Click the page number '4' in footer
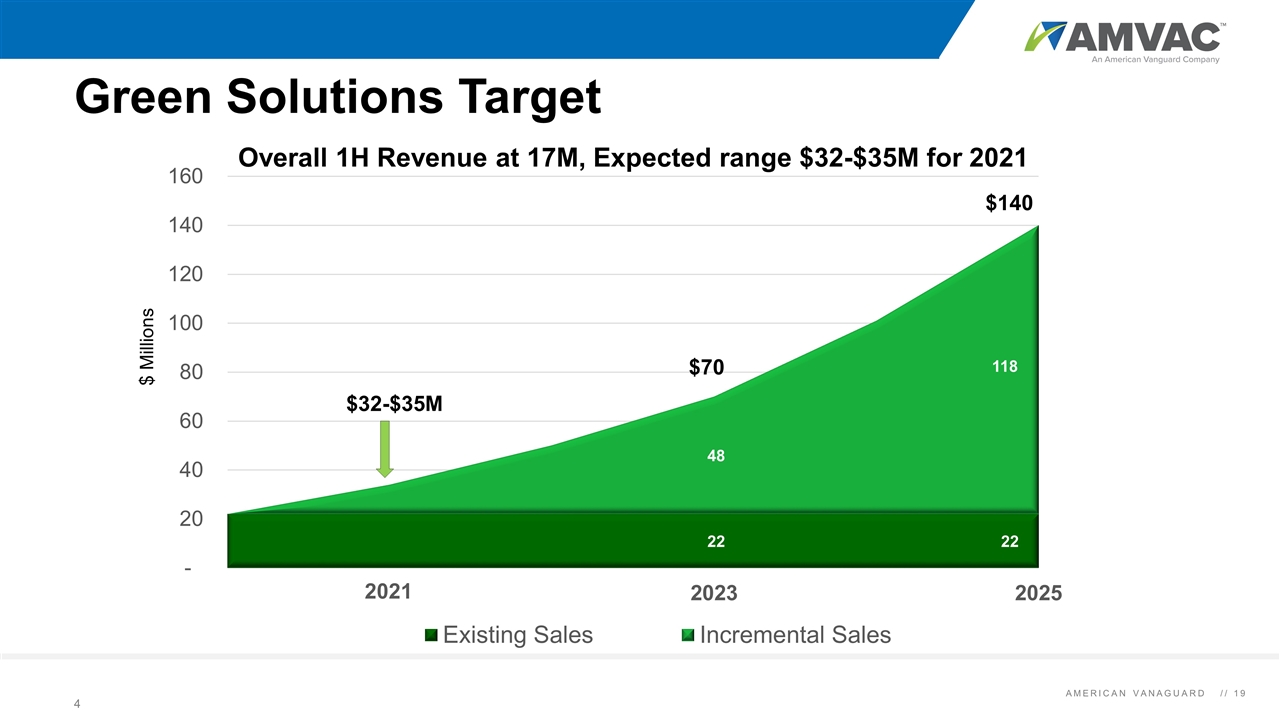1280x720 pixels. [x=77, y=705]
